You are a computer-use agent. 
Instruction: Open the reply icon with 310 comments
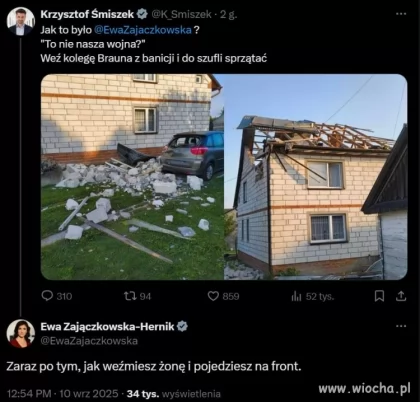click(x=47, y=296)
